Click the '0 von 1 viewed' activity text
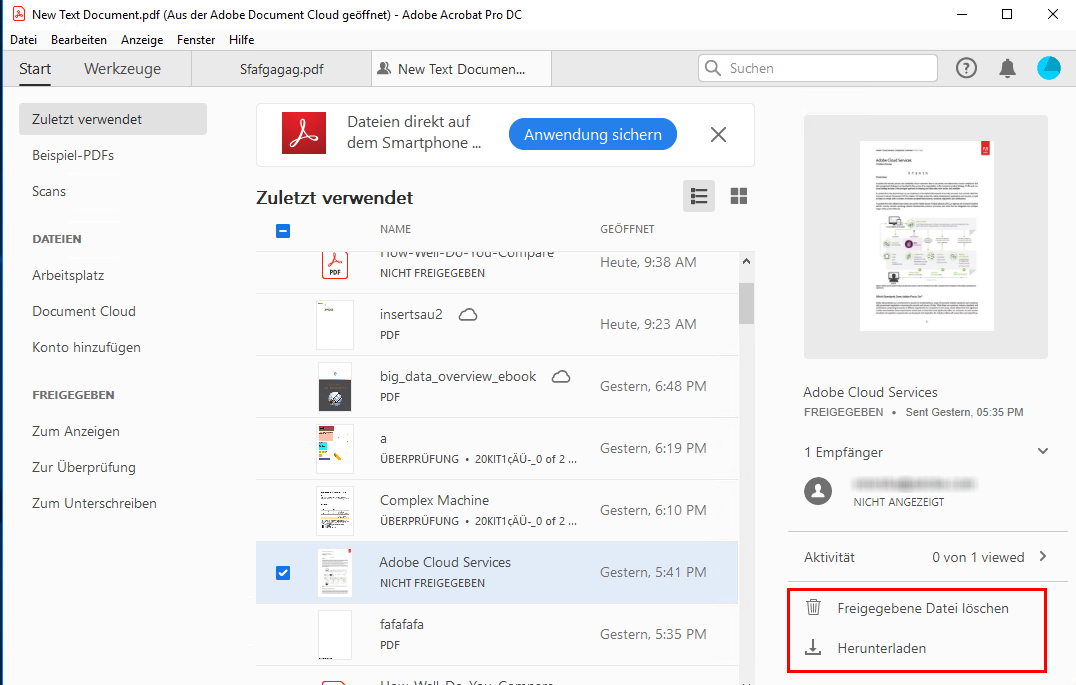This screenshot has width=1076, height=685. pos(978,557)
